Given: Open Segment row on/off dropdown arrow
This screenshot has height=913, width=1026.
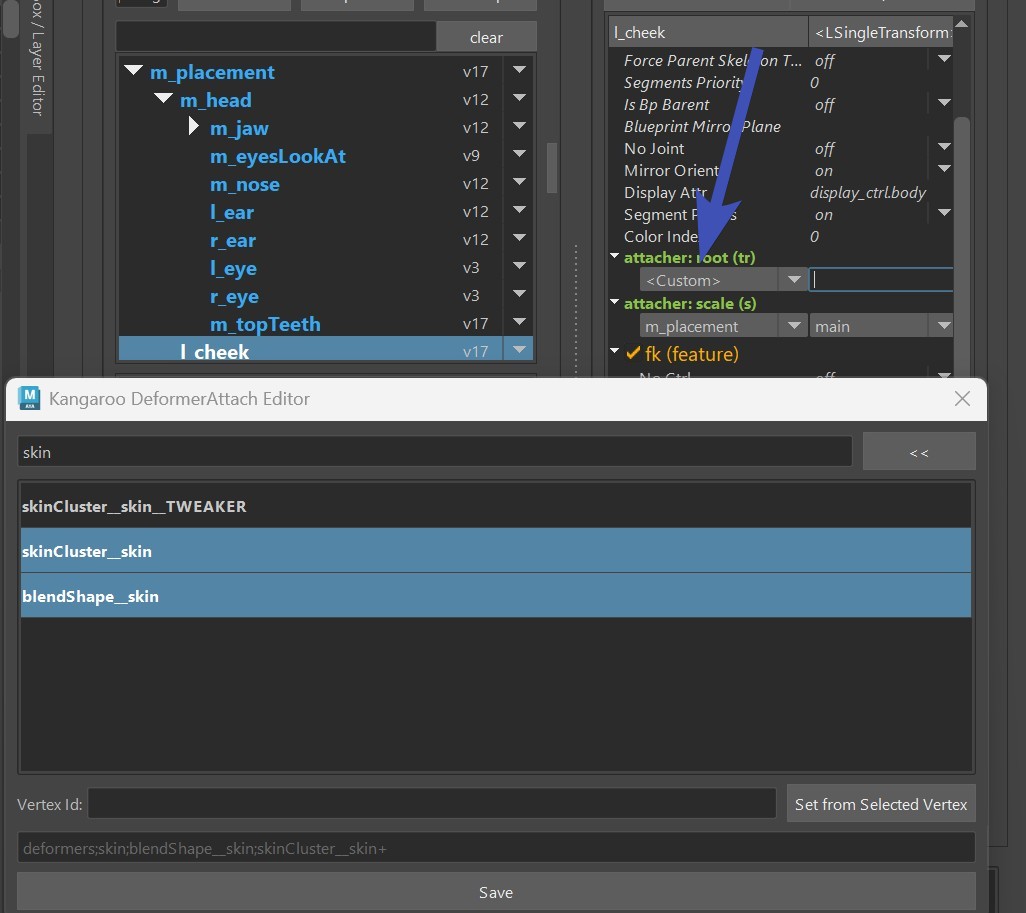Looking at the screenshot, I should tap(944, 213).
